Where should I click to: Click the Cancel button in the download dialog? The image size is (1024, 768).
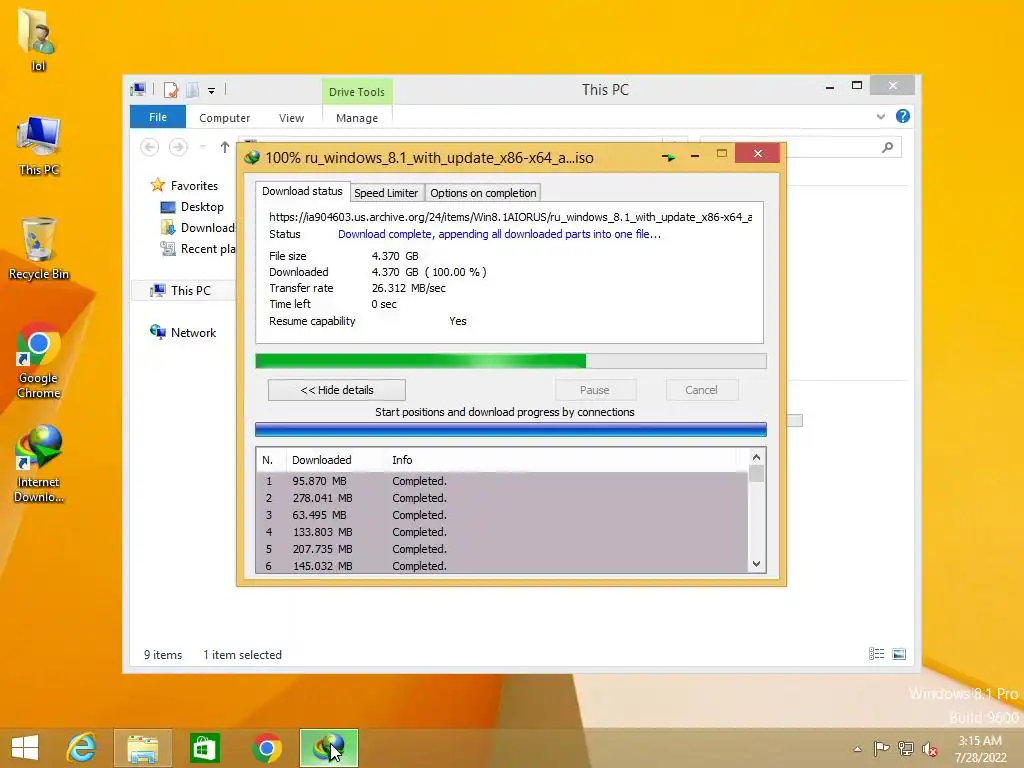click(x=702, y=390)
